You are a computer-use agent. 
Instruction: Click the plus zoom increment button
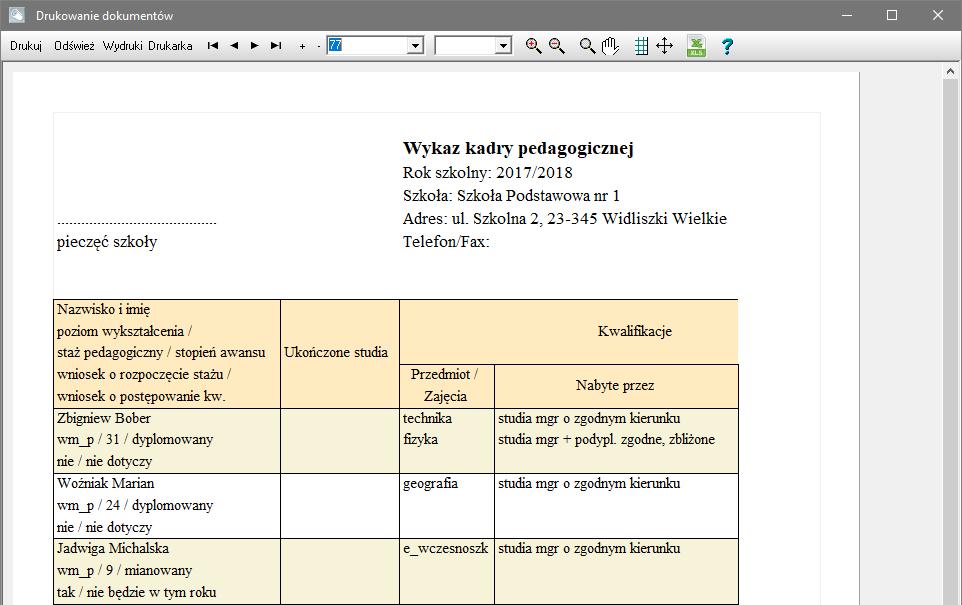(x=302, y=47)
